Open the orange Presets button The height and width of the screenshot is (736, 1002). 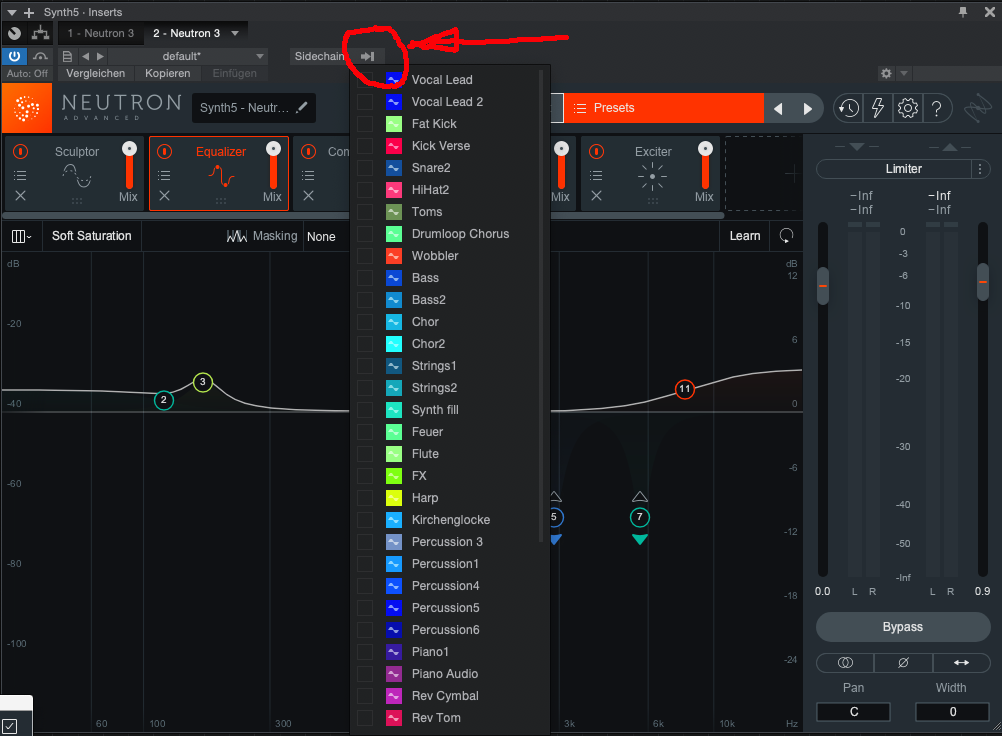point(663,108)
